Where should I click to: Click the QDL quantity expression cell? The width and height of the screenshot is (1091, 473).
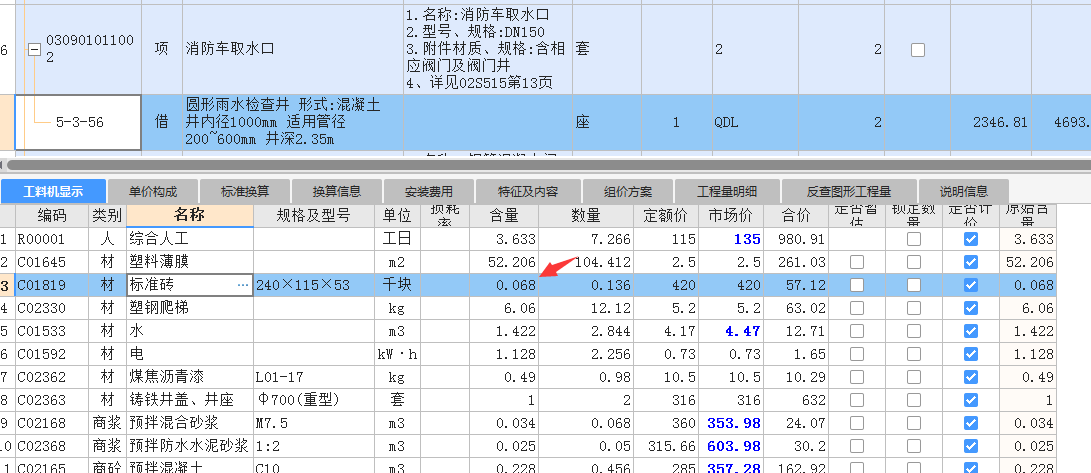[755, 122]
